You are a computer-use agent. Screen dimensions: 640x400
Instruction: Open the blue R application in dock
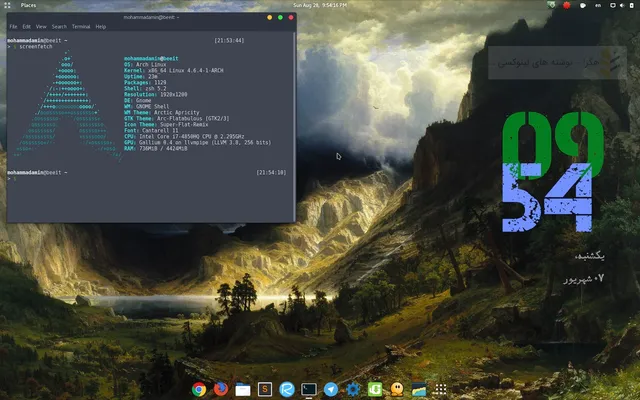(287, 389)
